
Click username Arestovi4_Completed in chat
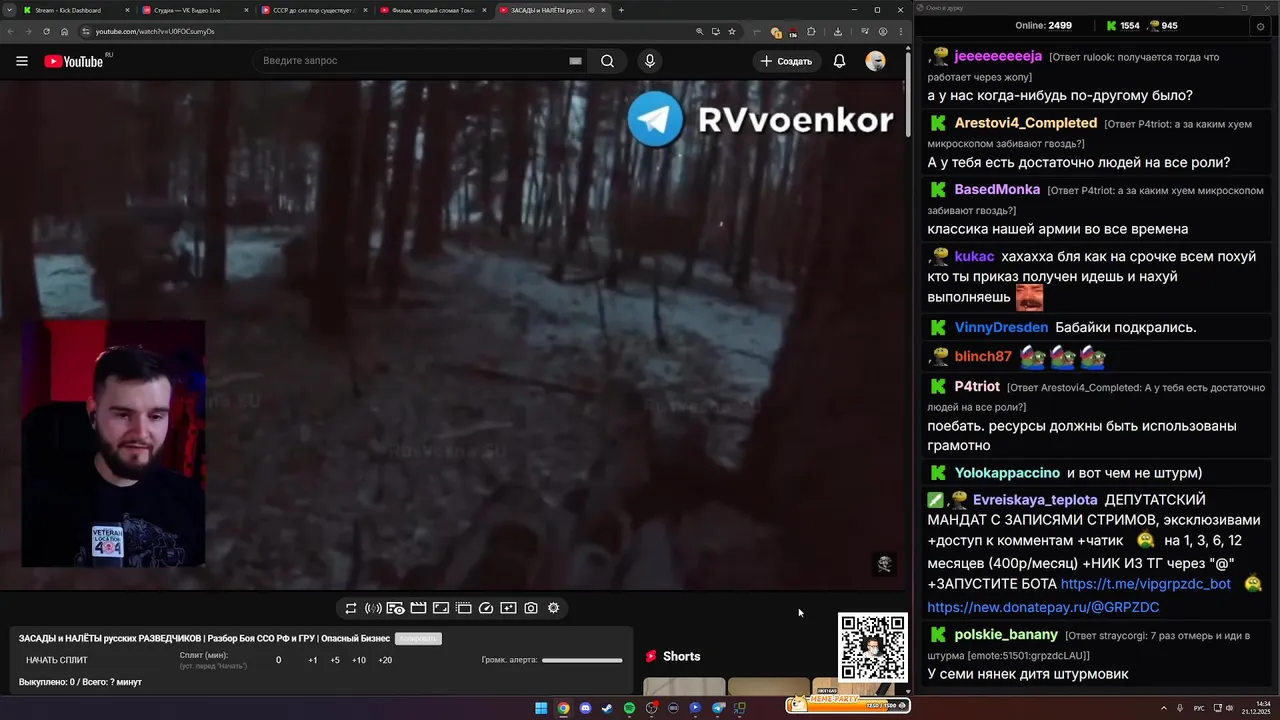click(x=1026, y=123)
